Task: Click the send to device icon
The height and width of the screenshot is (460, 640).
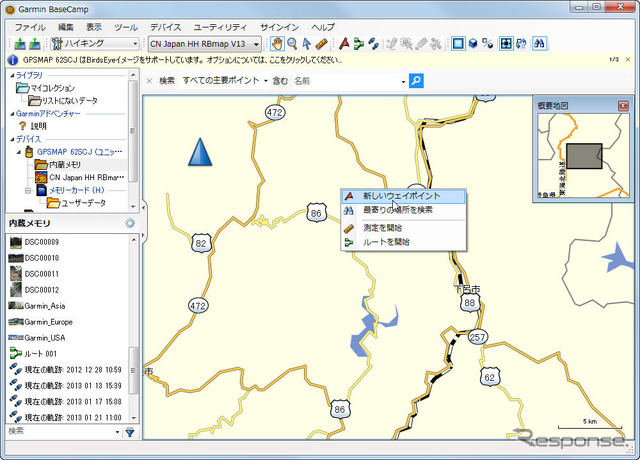Action: pos(20,43)
